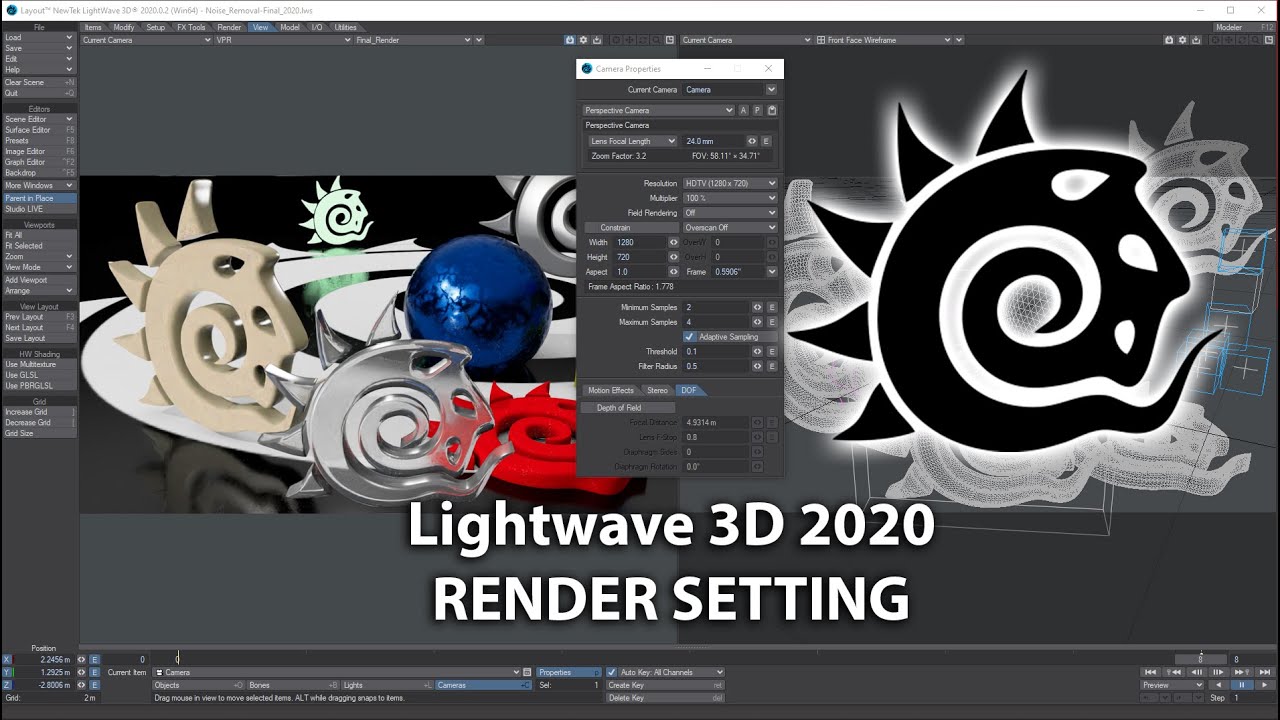1280x720 pixels.
Task: Open the Overscan Off dropdown
Action: [x=730, y=227]
